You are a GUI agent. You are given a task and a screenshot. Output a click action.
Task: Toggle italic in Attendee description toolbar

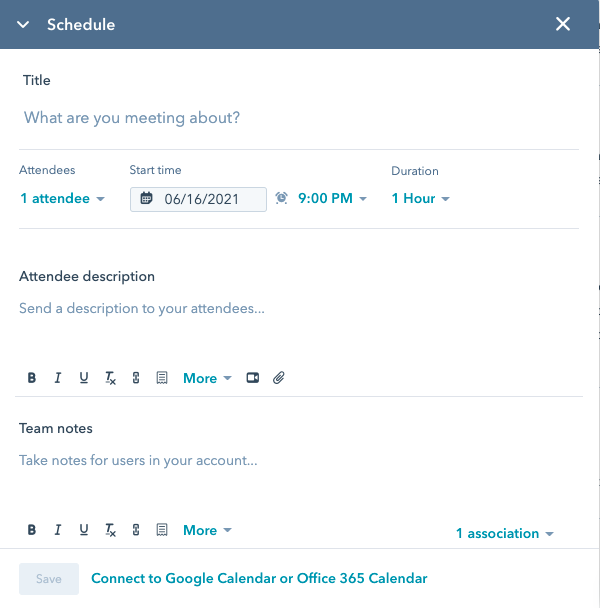click(x=58, y=378)
